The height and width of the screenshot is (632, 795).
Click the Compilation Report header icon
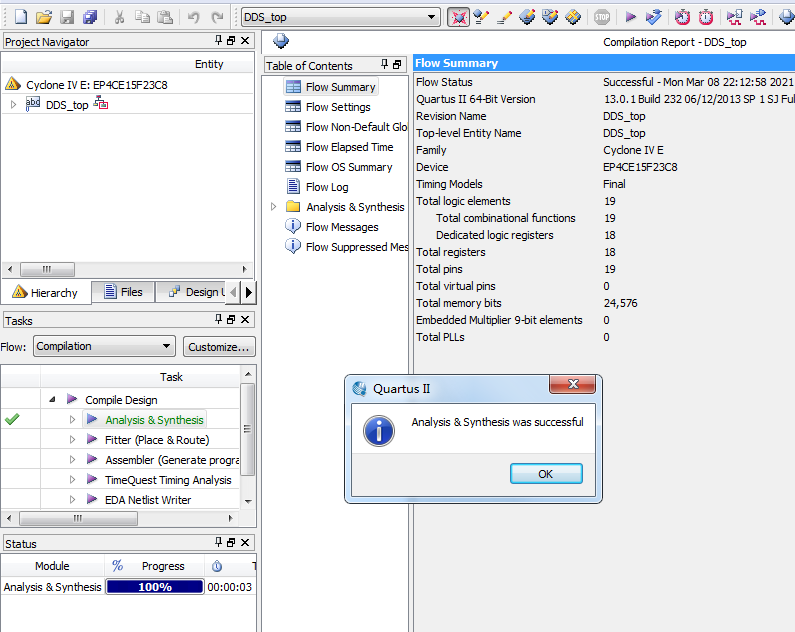[280, 41]
